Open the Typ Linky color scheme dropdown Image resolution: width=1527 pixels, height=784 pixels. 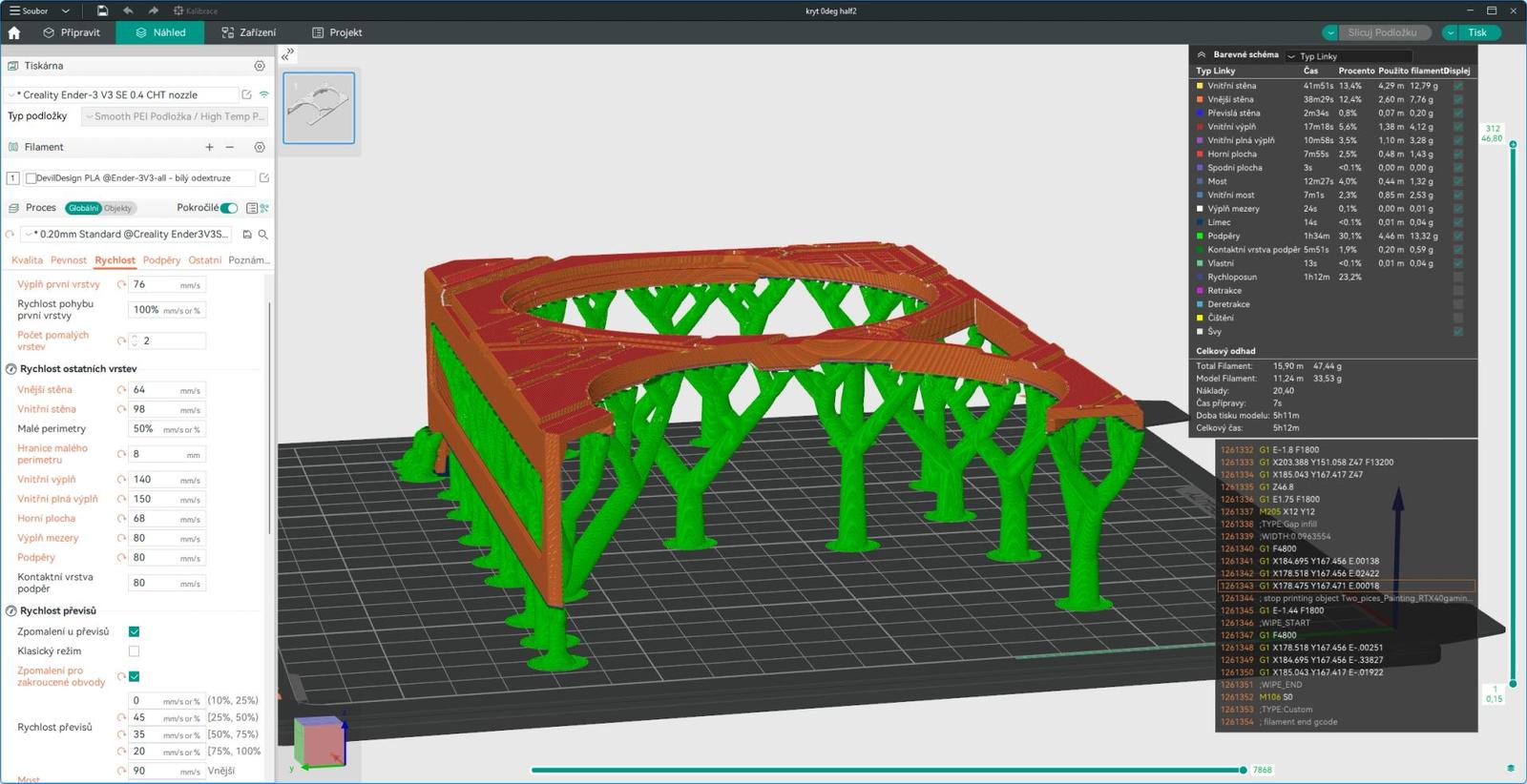(1348, 56)
